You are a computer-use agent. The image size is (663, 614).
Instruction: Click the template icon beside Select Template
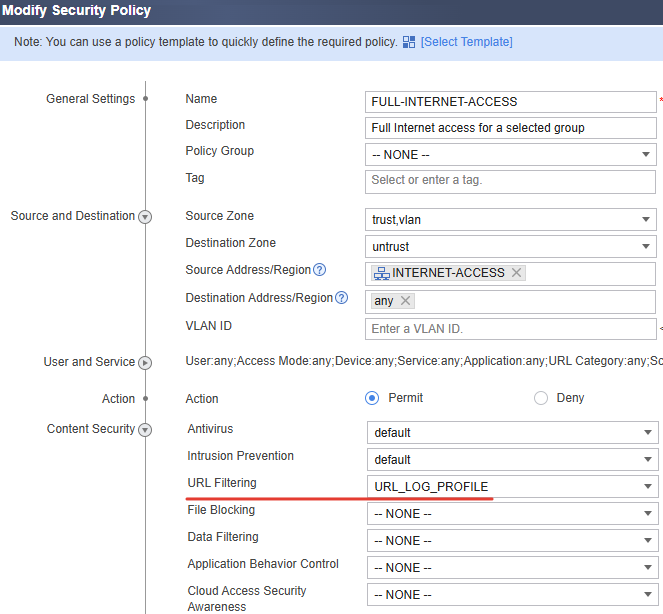pyautogui.click(x=408, y=42)
